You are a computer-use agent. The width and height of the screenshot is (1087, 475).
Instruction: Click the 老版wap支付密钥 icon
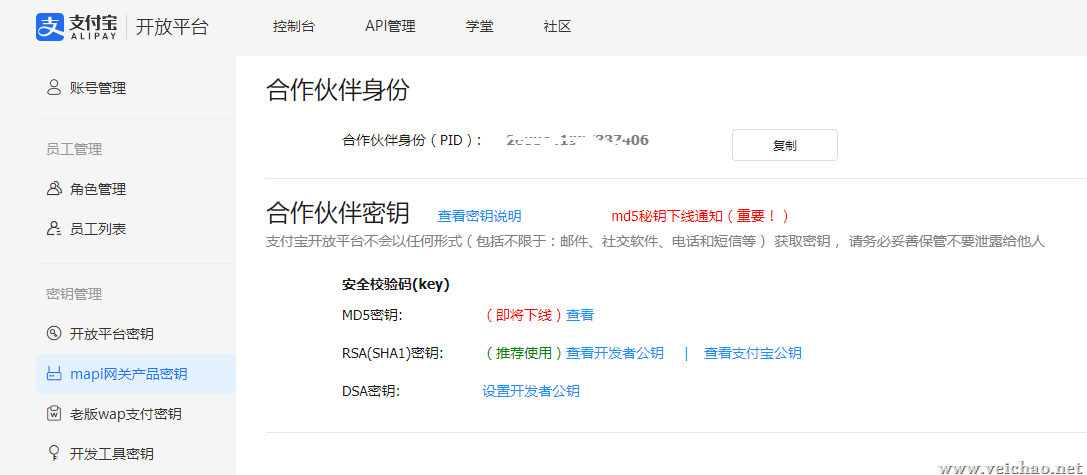(x=54, y=413)
